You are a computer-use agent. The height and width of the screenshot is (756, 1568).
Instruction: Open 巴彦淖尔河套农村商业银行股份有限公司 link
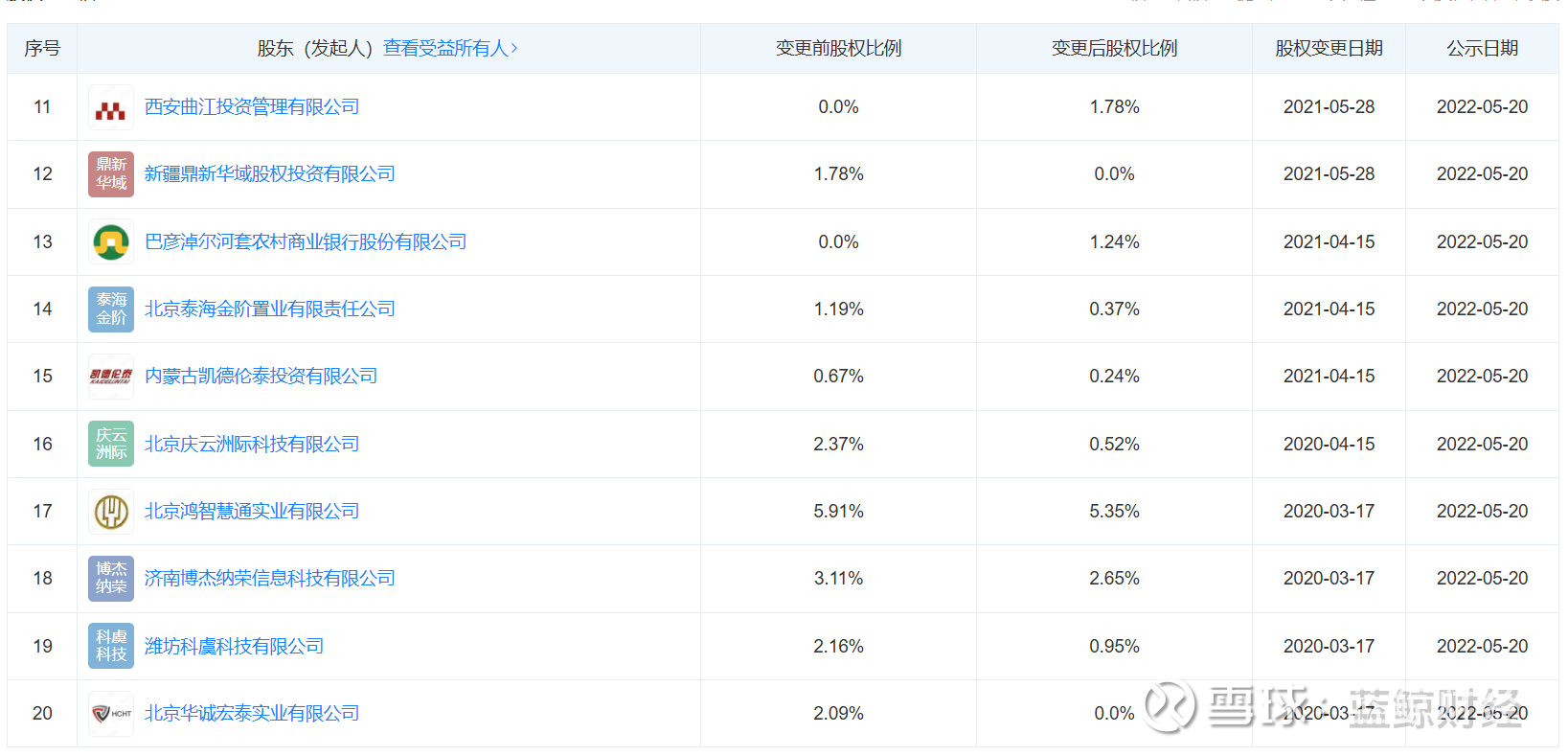tap(306, 241)
